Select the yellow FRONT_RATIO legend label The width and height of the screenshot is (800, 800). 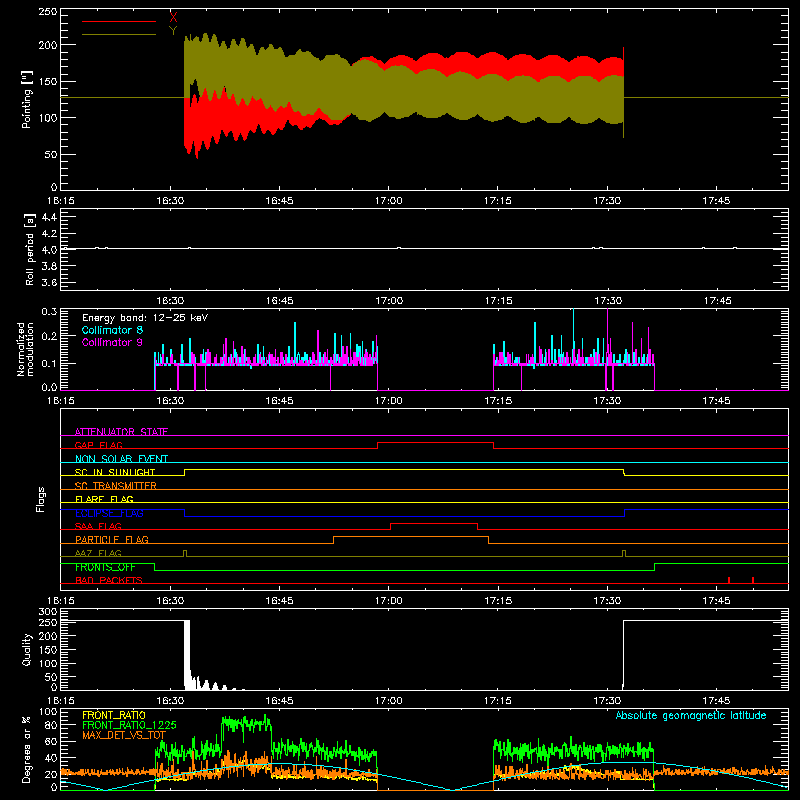(x=114, y=715)
